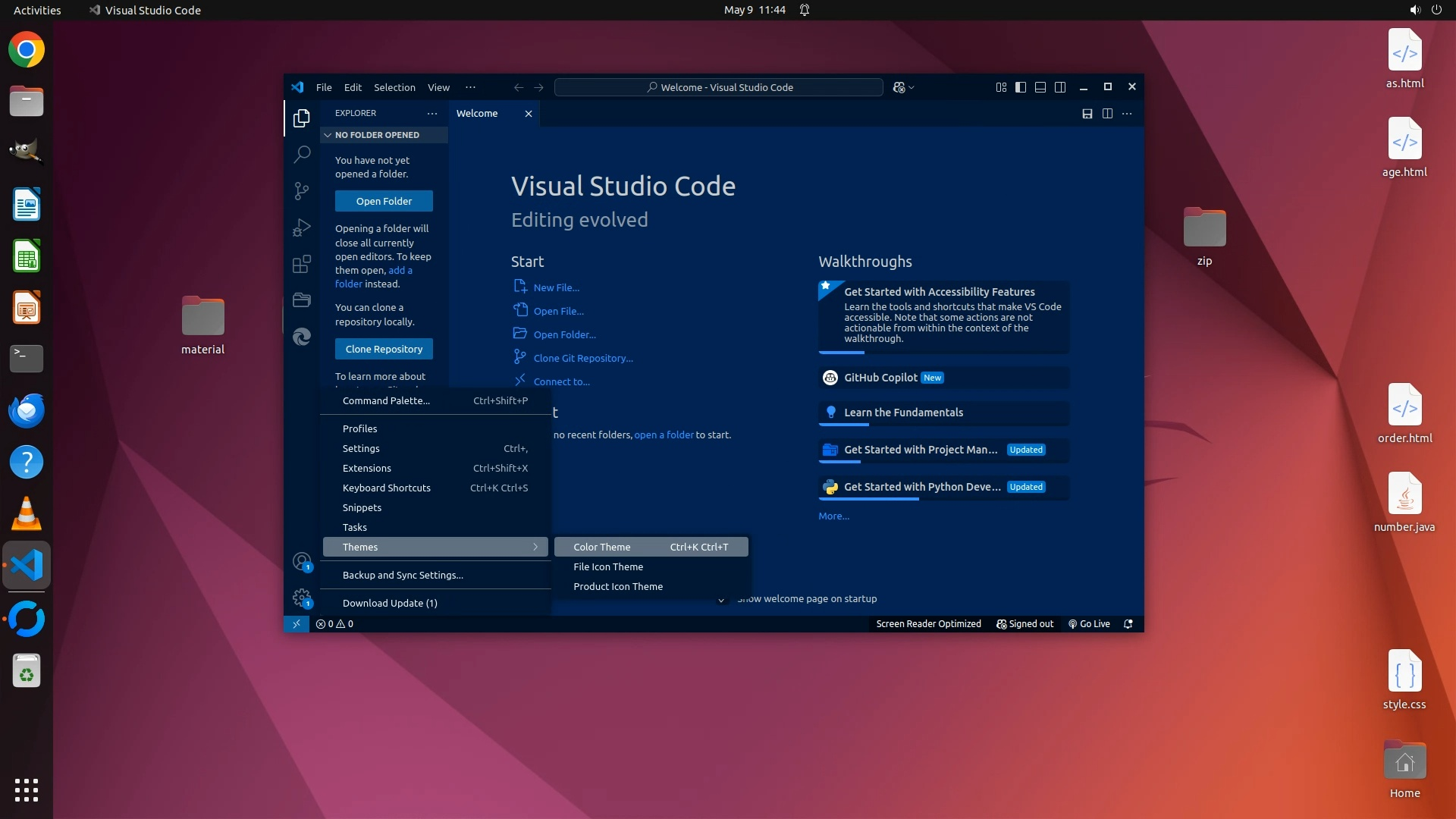Viewport: 1456px width, 819px height.
Task: Toggle the primary side bar layout button
Action: [x=1021, y=87]
